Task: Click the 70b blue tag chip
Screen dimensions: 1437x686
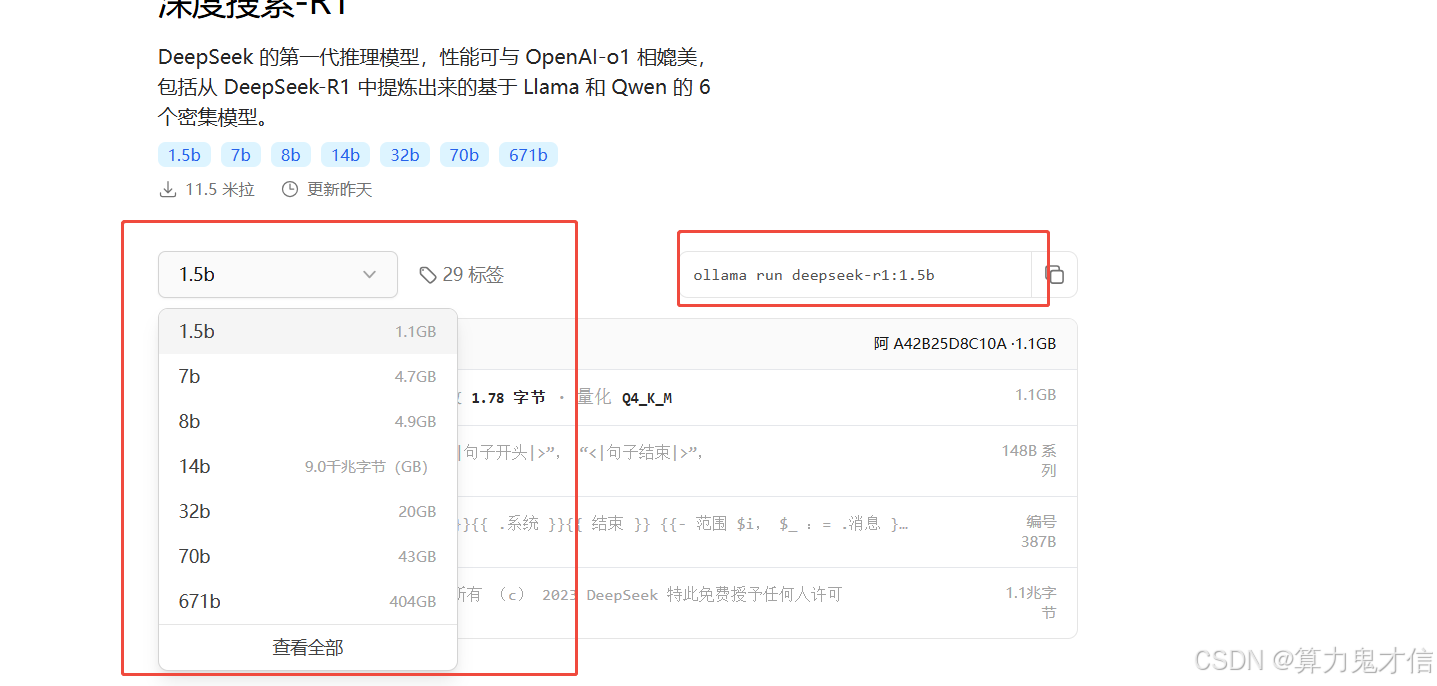Action: (x=464, y=154)
